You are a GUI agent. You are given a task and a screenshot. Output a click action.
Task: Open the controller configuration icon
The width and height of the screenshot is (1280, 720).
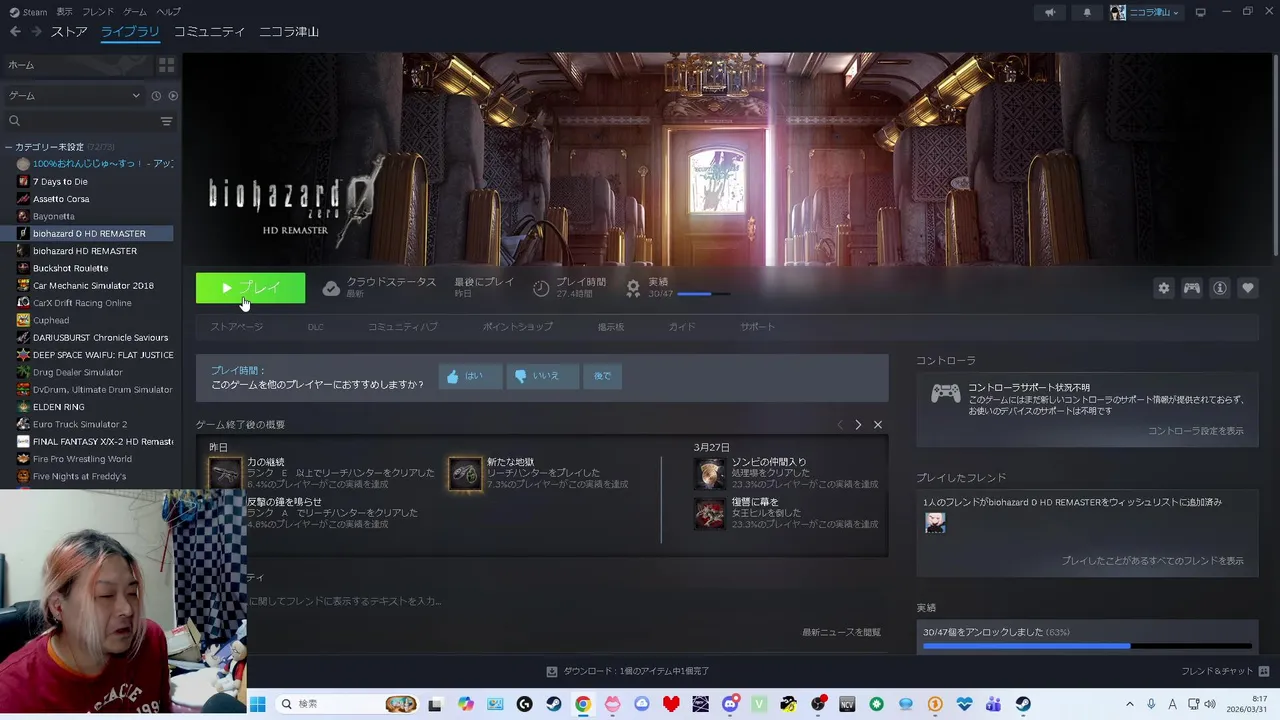pos(1192,288)
